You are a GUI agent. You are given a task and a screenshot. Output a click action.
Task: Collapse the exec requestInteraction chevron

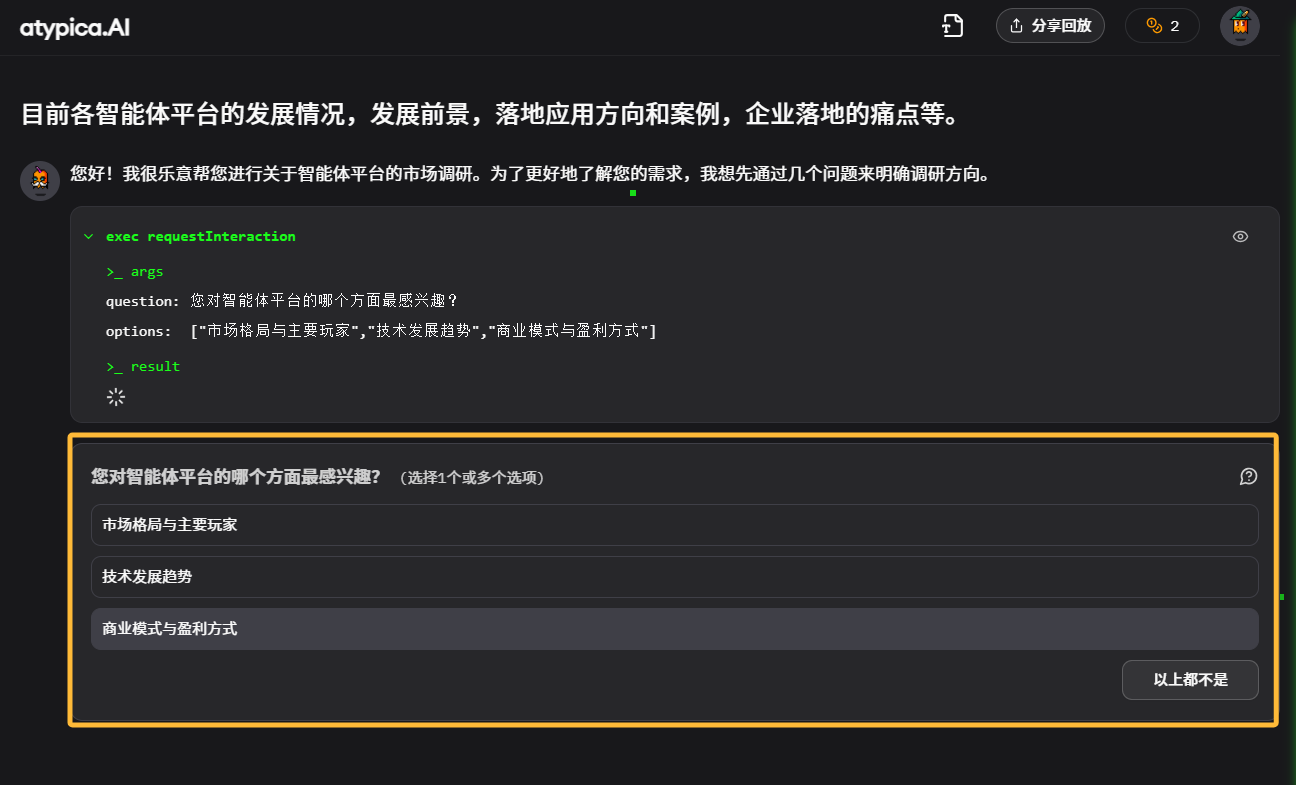[88, 237]
